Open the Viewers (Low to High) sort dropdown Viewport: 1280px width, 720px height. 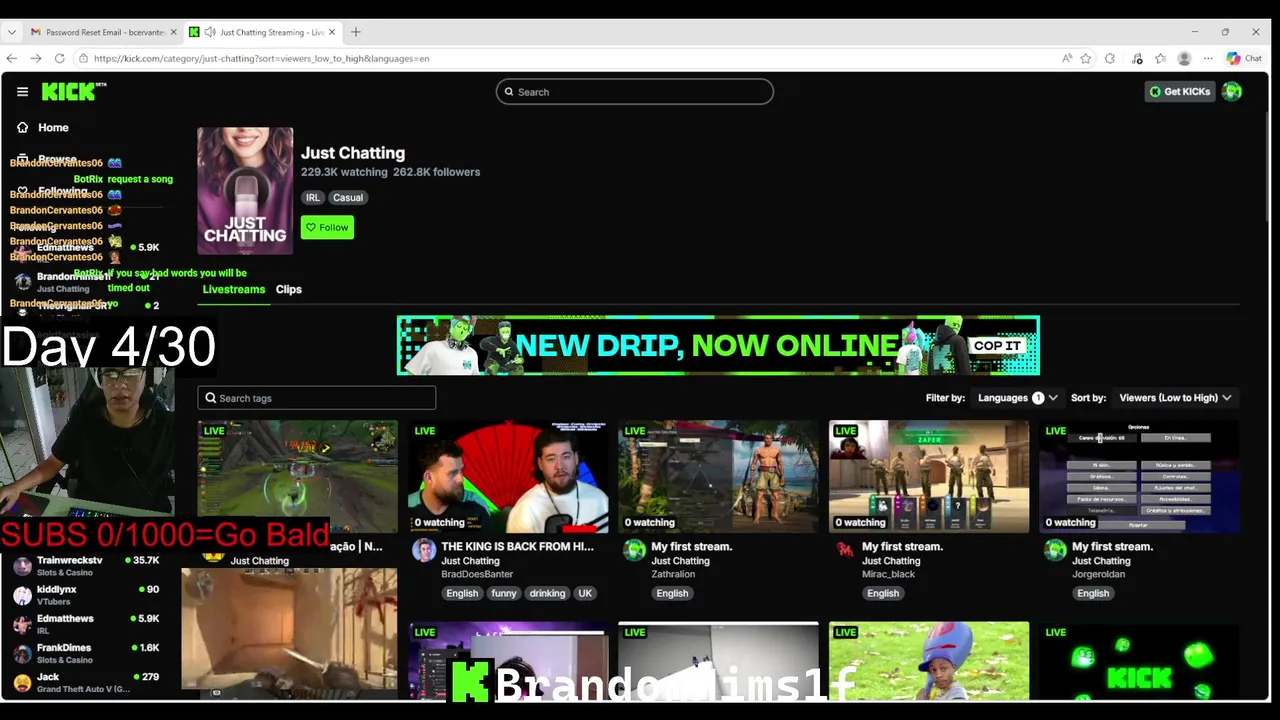point(1175,398)
